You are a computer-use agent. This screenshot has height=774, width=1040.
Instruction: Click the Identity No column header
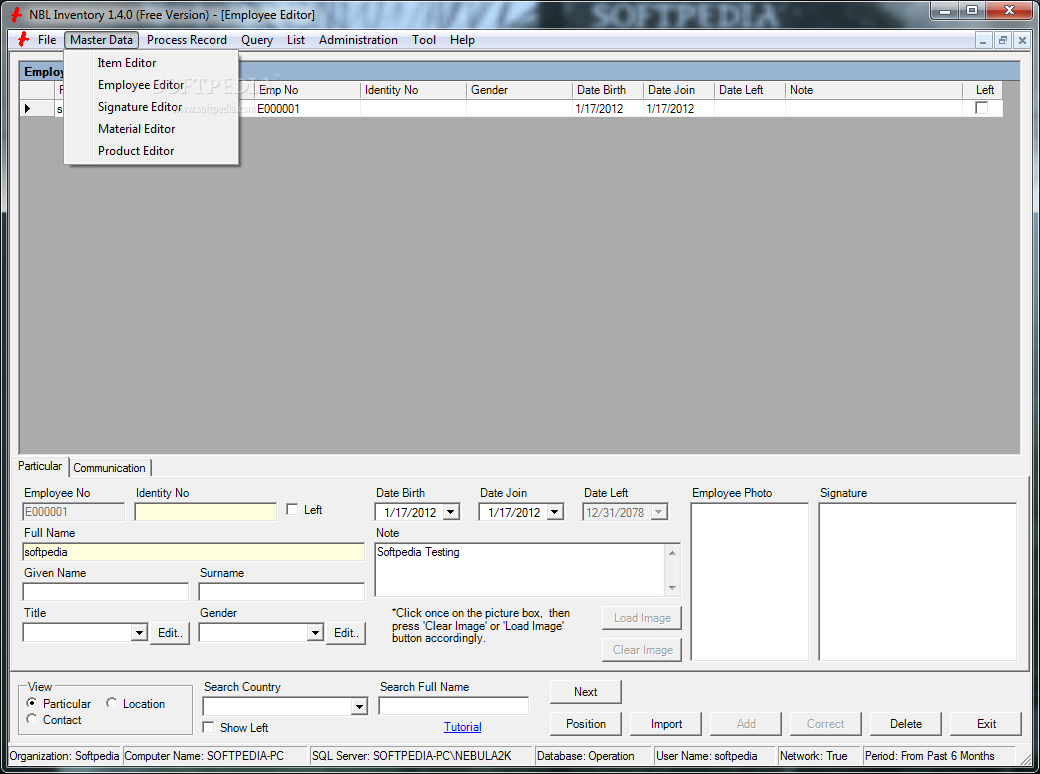(413, 90)
